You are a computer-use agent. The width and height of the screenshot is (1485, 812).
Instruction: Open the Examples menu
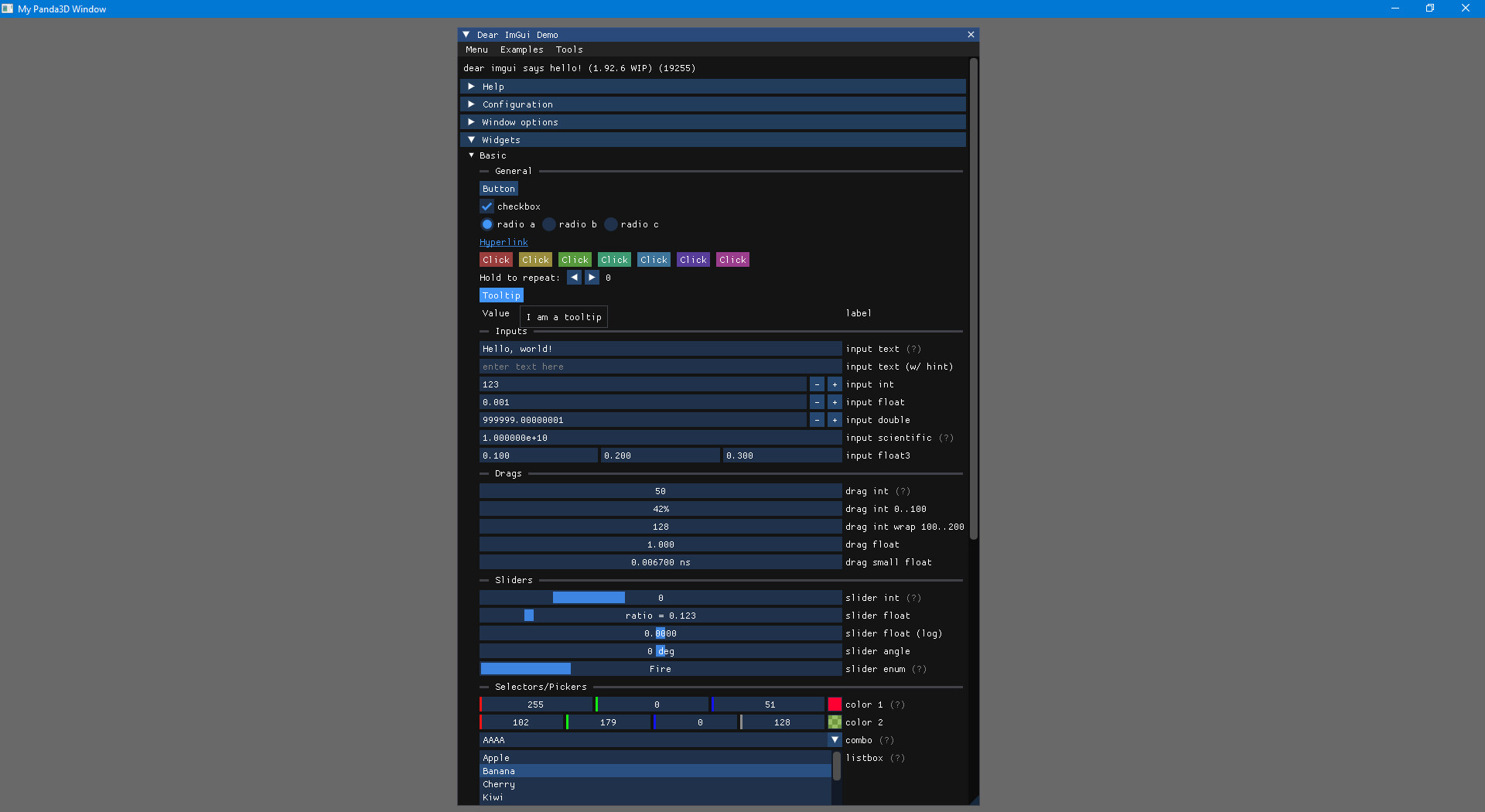coord(521,49)
